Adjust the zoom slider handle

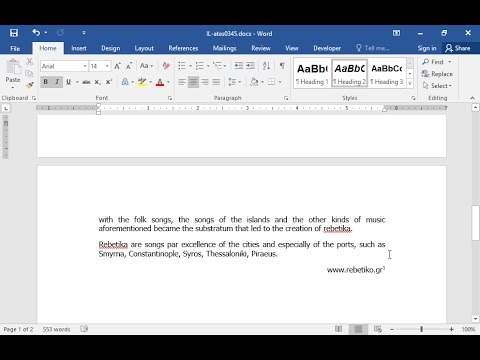(421, 329)
